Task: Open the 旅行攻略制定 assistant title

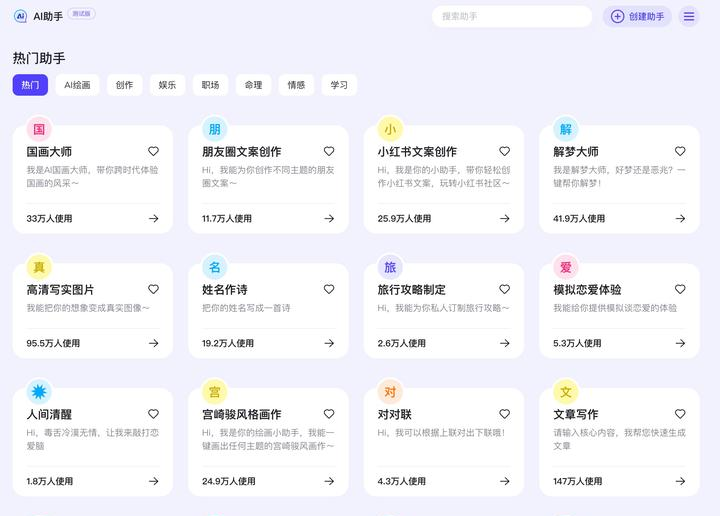Action: 411,289
